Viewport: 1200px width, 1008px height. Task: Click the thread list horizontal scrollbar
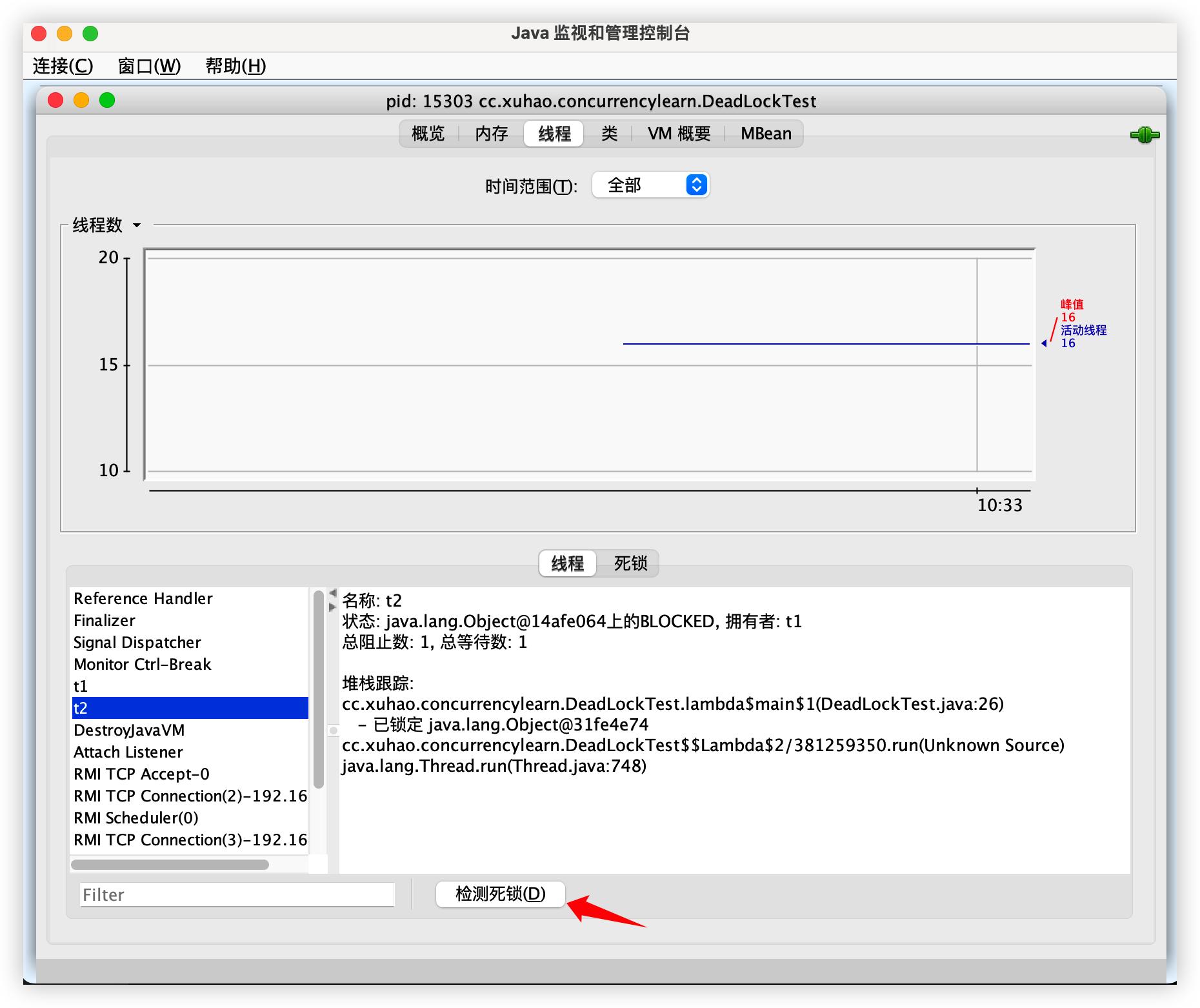[170, 864]
